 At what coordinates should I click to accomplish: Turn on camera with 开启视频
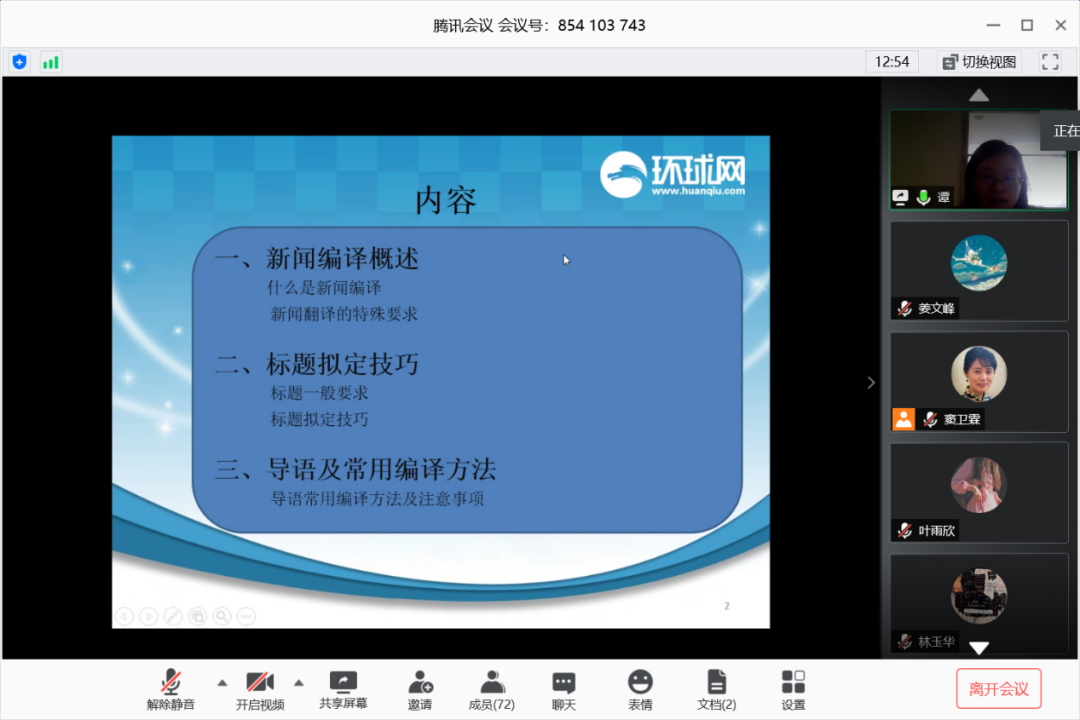(x=260, y=682)
